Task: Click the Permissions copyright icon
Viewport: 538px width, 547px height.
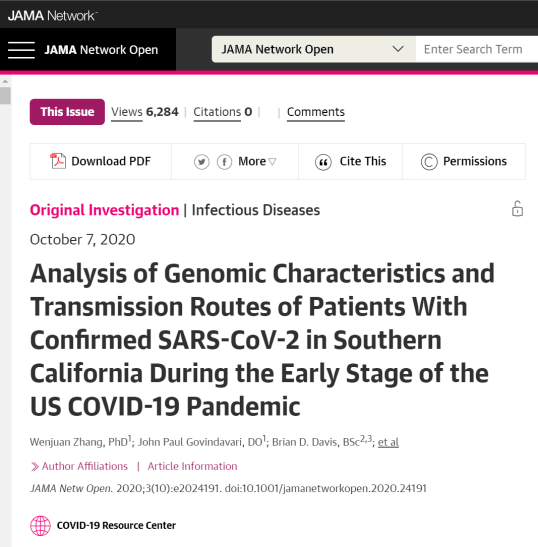Action: click(x=429, y=162)
